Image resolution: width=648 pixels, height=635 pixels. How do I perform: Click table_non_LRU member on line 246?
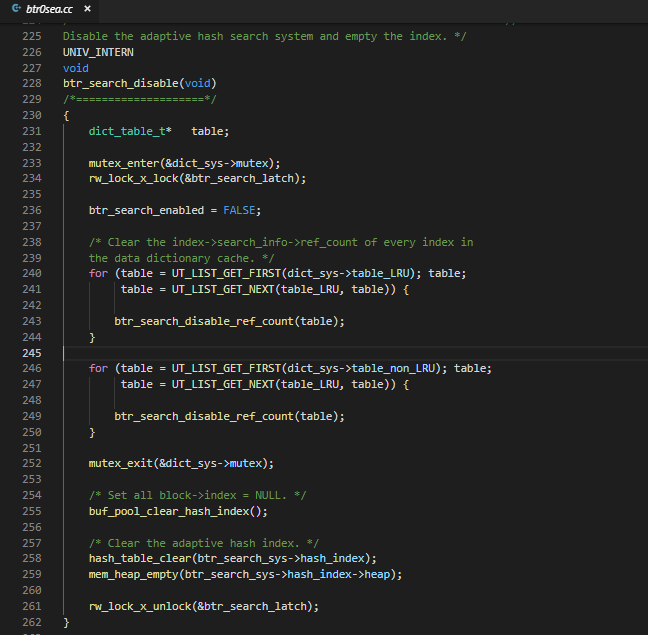coord(393,369)
